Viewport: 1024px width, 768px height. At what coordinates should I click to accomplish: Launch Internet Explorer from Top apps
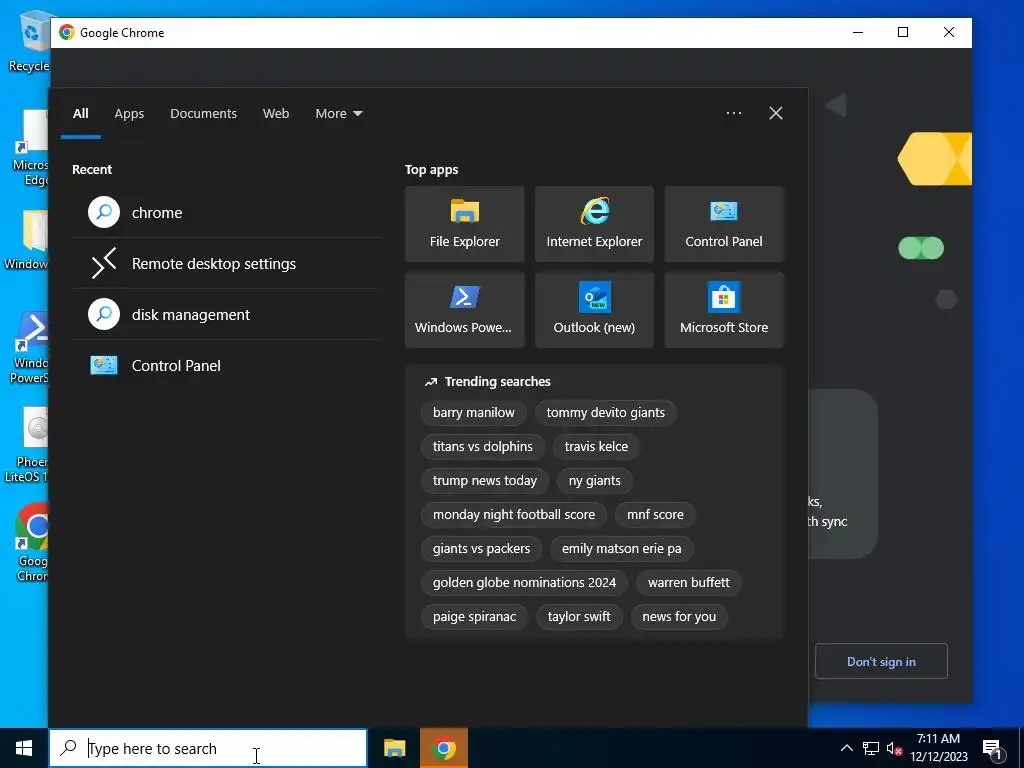coord(594,224)
